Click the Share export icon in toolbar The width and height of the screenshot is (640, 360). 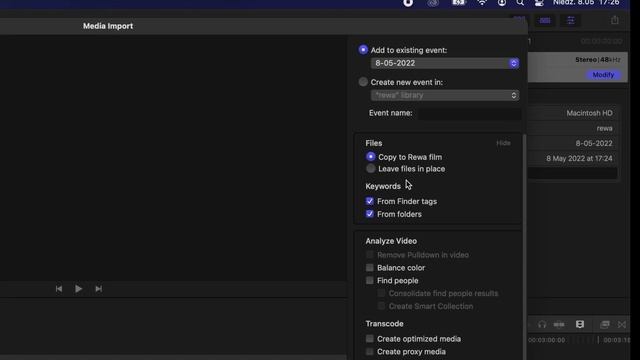(615, 20)
